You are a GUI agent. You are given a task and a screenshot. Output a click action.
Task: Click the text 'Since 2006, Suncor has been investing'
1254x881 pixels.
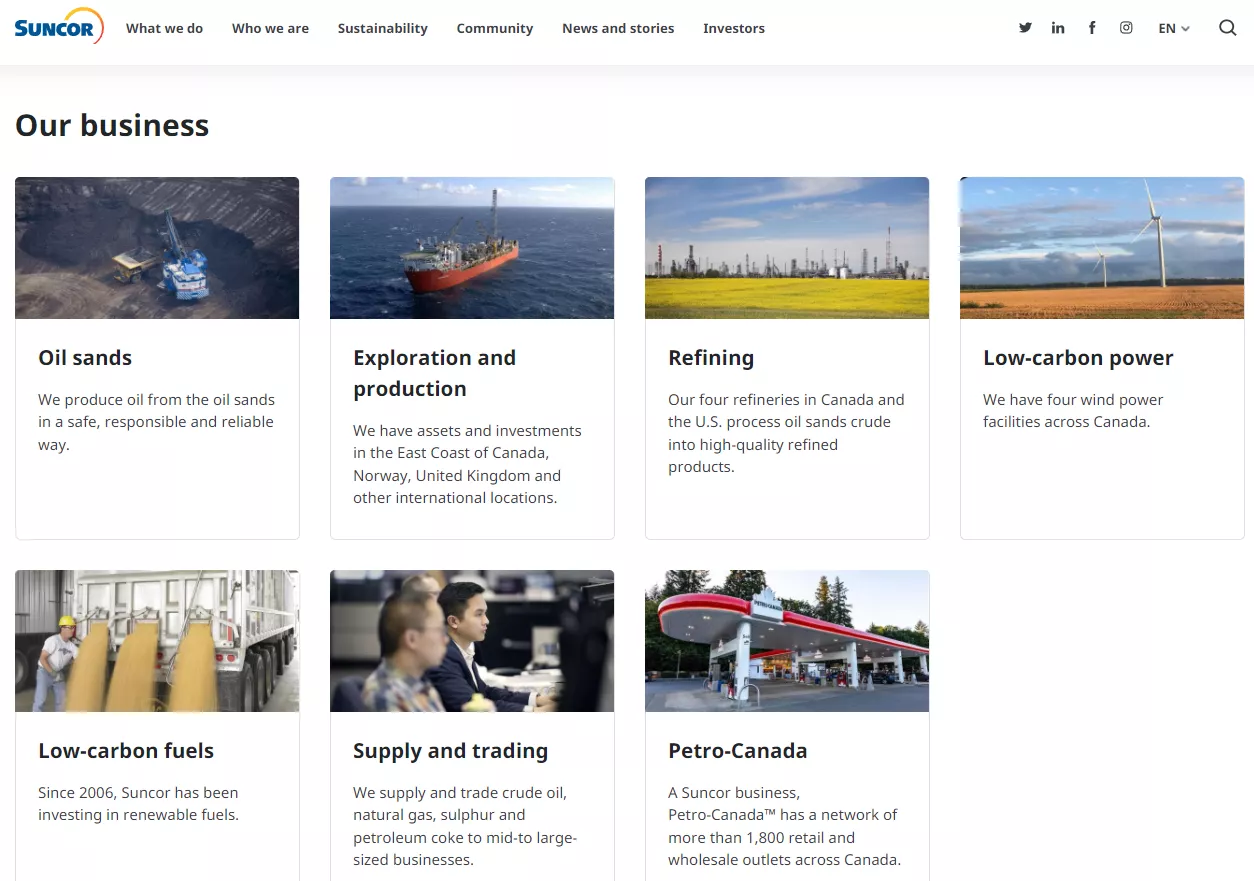pyautogui.click(x=138, y=804)
